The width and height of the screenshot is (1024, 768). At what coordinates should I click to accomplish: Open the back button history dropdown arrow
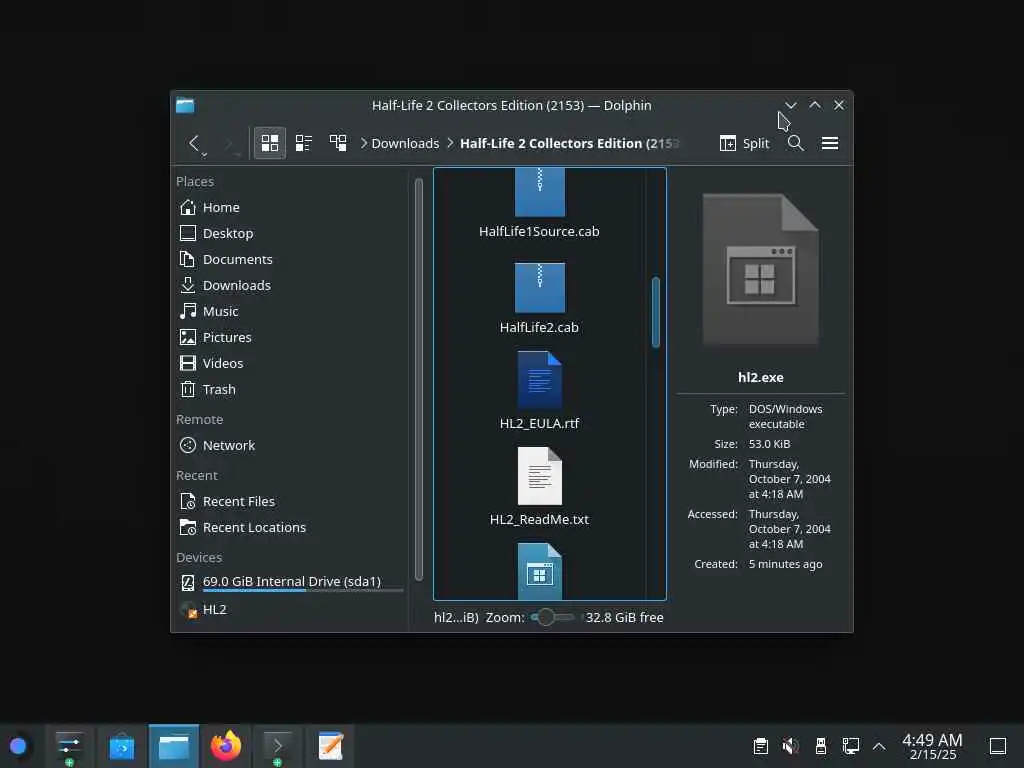[x=204, y=154]
